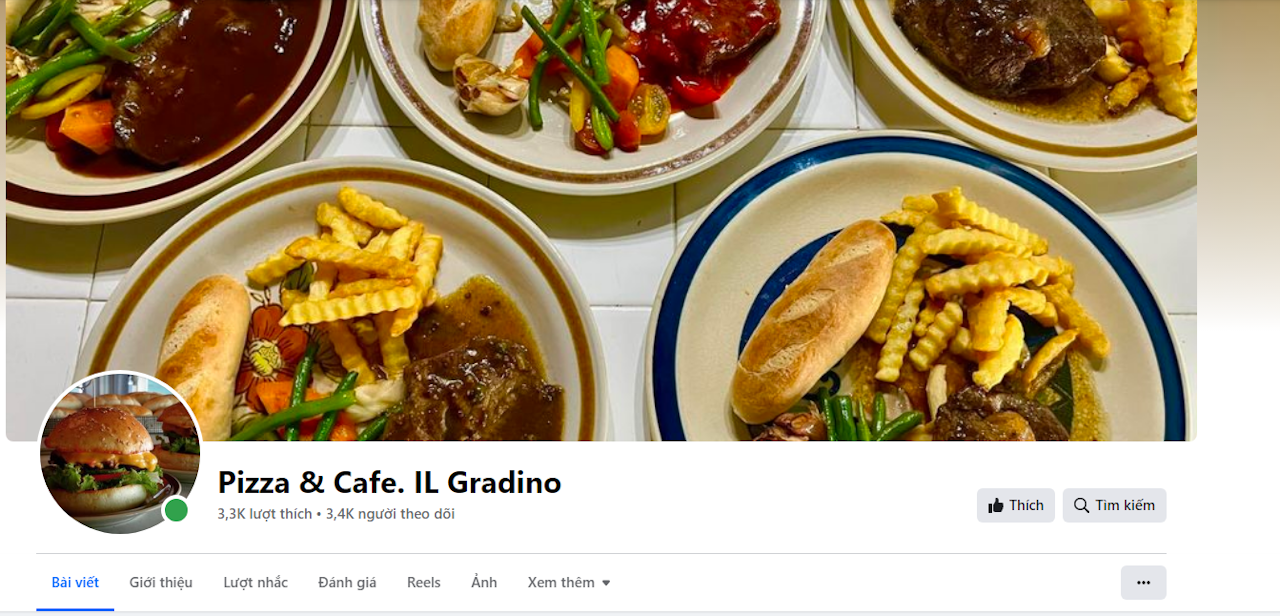The width and height of the screenshot is (1280, 616).
Task: Click the magnifying glass icon beside Tìm kiếm
Action: (1081, 506)
